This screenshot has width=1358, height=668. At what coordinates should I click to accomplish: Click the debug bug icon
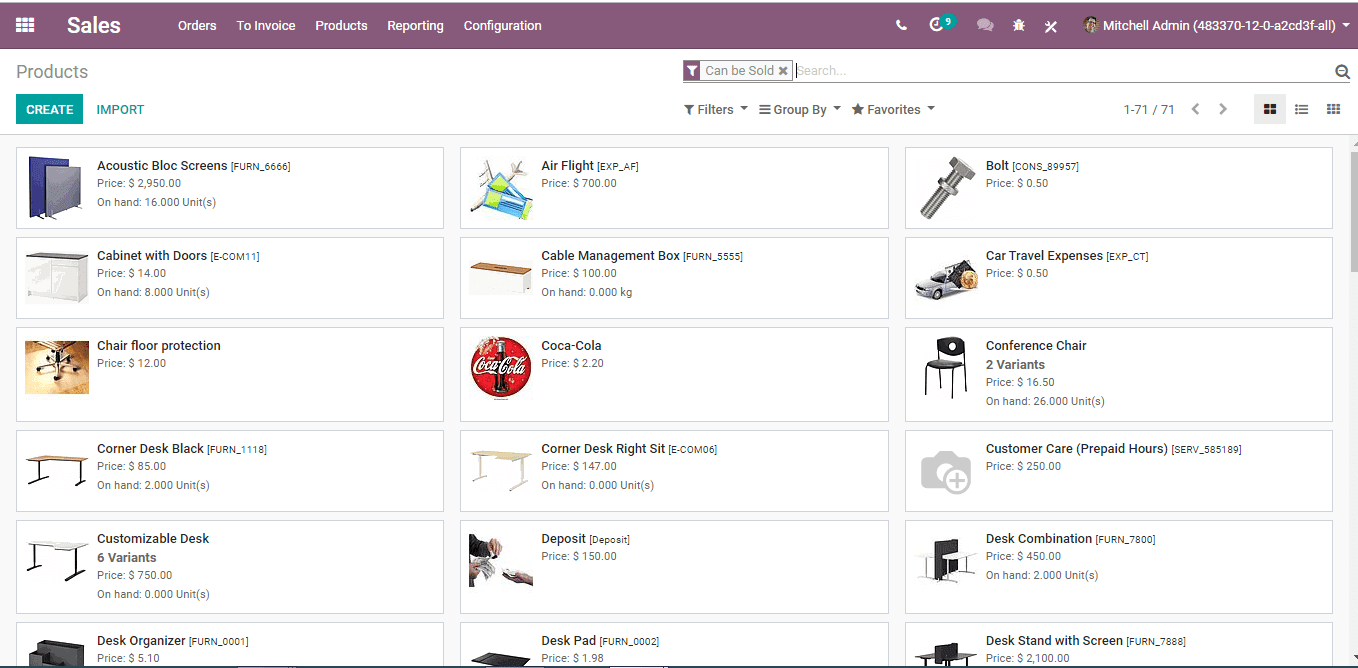click(x=1019, y=25)
